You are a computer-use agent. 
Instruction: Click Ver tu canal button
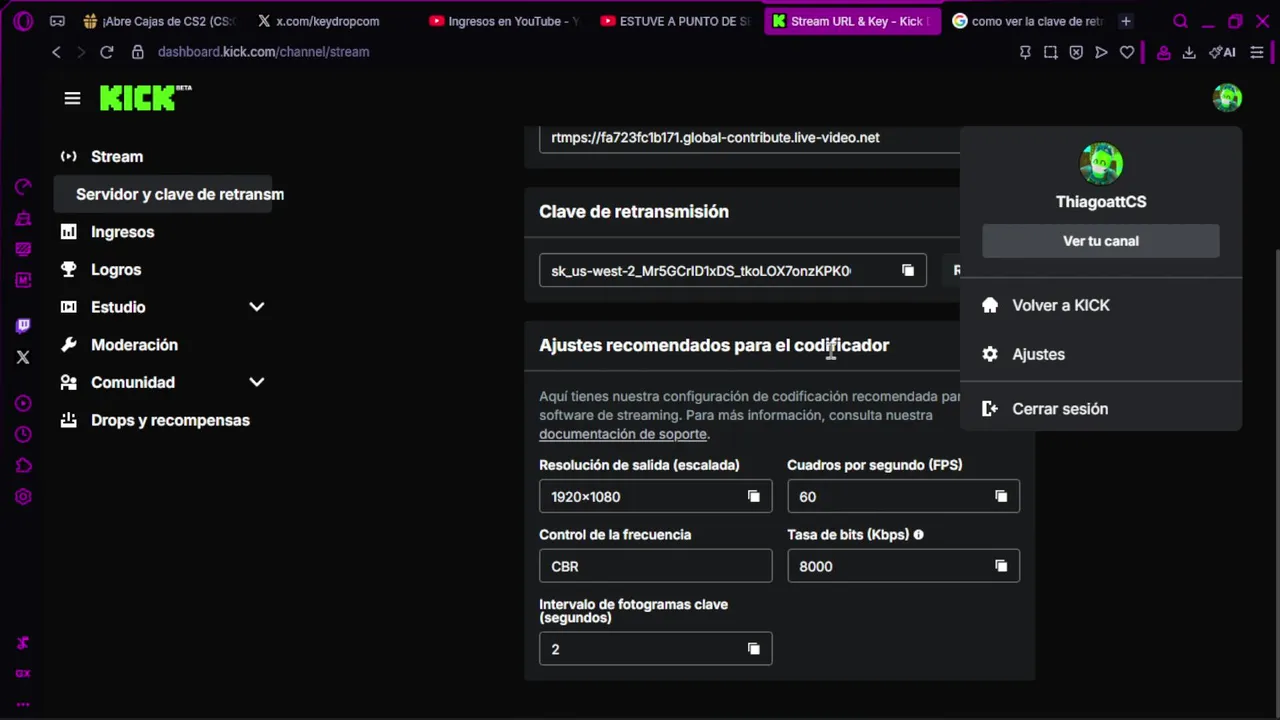tap(1101, 241)
